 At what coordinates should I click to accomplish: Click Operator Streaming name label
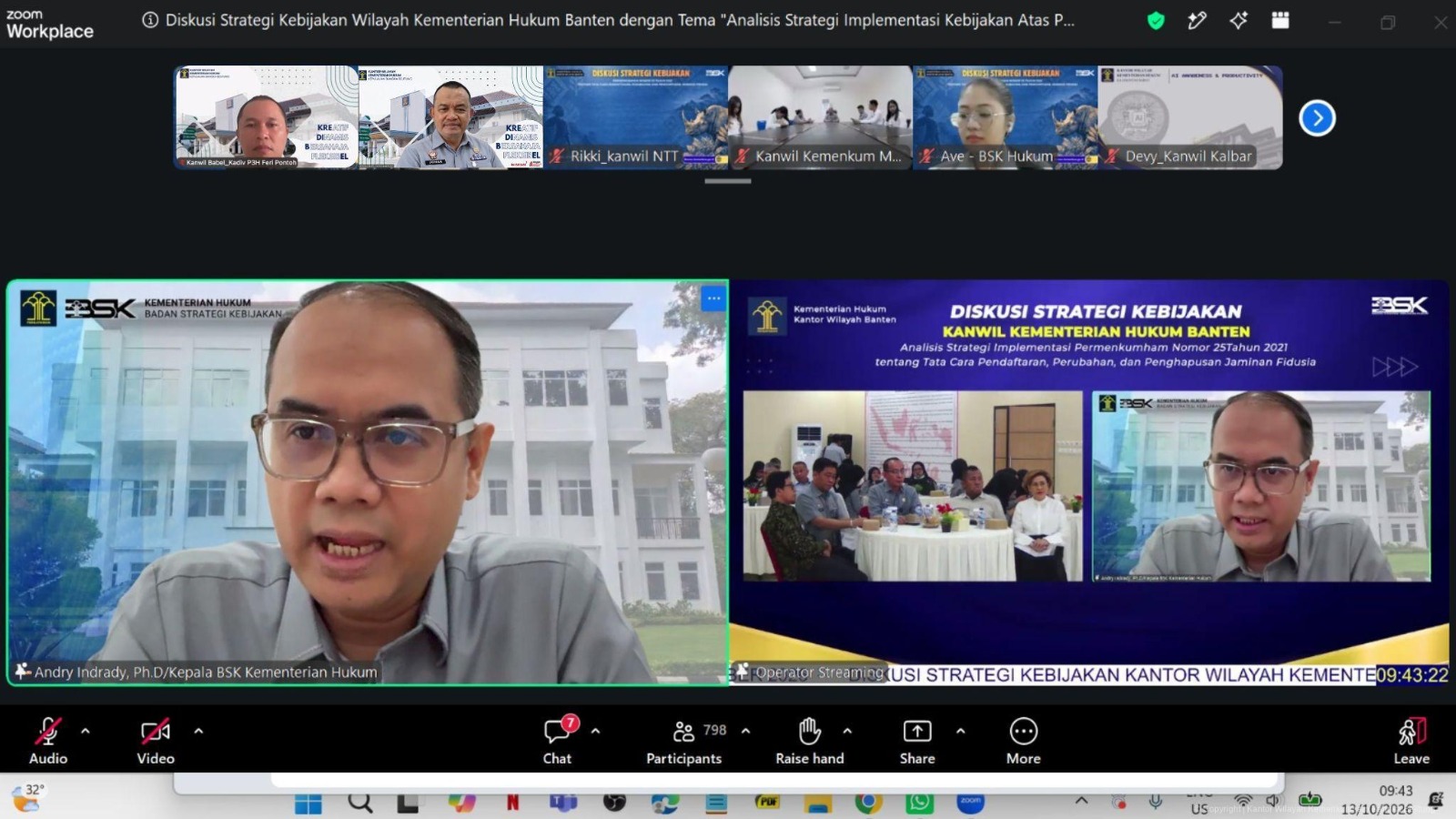pyautogui.click(x=820, y=672)
